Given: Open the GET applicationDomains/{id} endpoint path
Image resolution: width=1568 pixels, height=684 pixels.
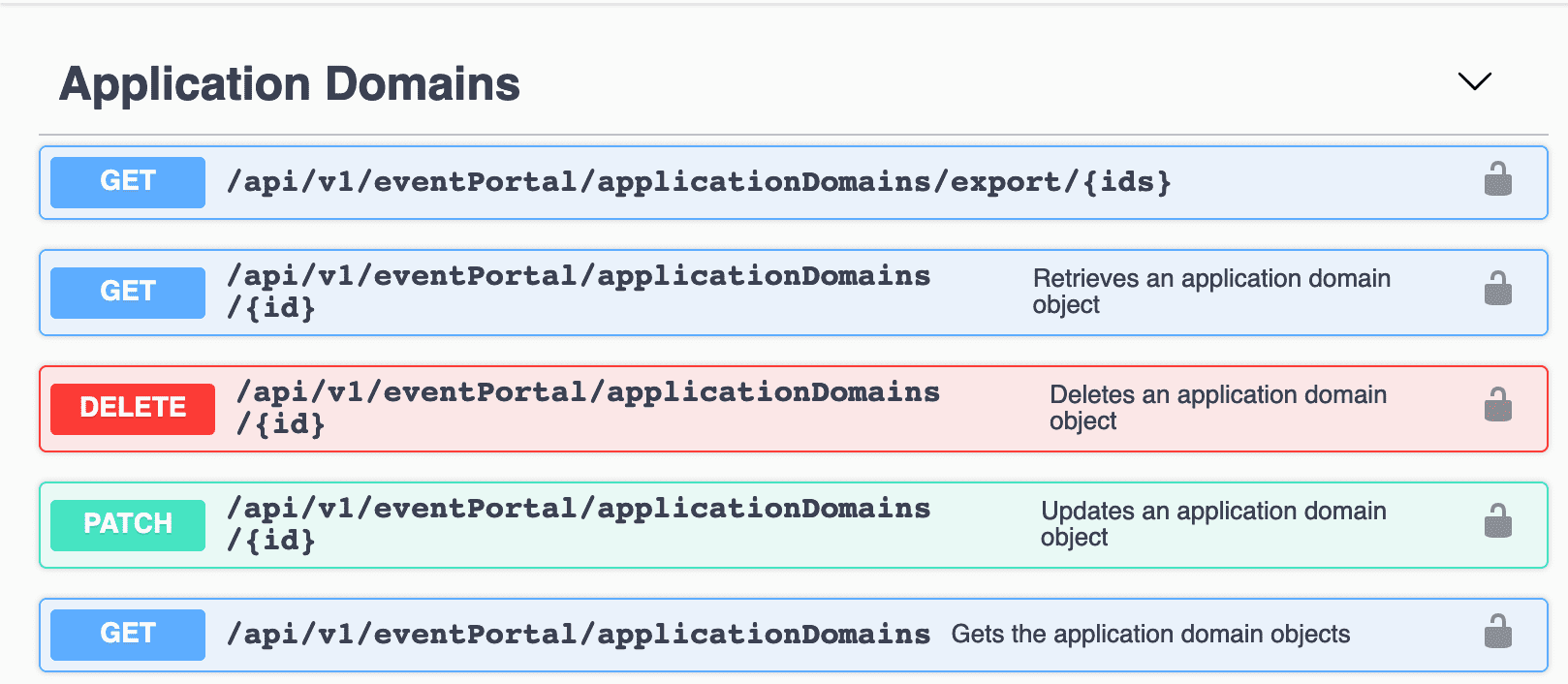Looking at the screenshot, I should [578, 291].
